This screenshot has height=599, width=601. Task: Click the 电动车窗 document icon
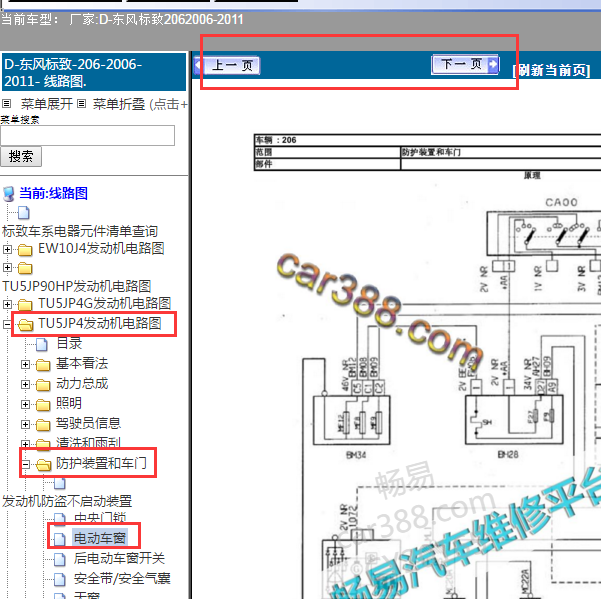coord(60,539)
